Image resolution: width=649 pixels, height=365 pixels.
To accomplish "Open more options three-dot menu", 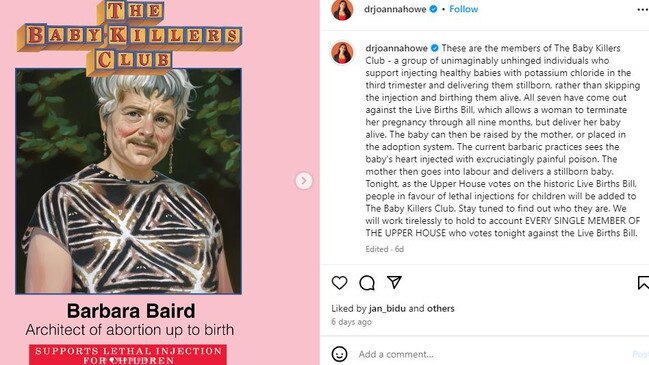I will [x=643, y=9].
